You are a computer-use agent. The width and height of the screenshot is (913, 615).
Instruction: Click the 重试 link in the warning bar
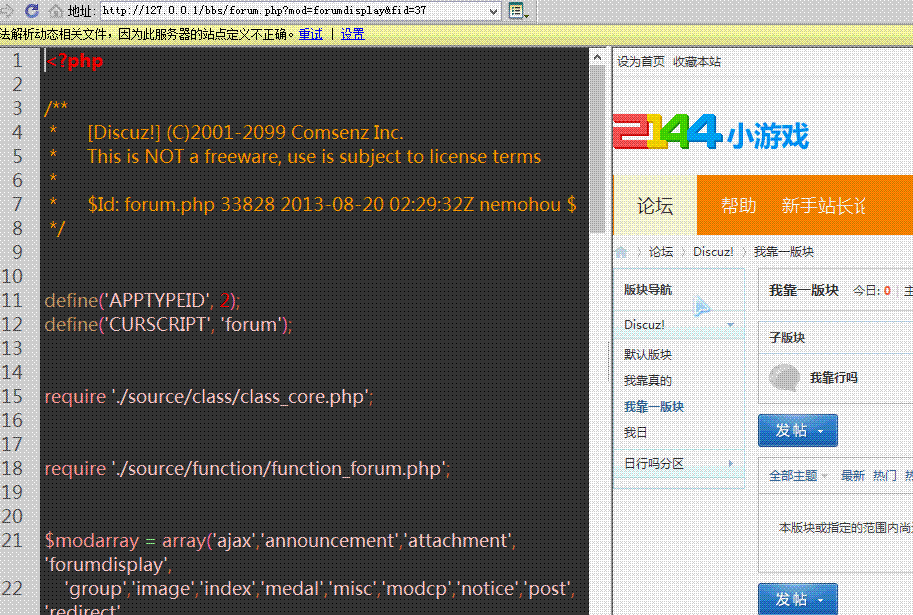tap(310, 34)
